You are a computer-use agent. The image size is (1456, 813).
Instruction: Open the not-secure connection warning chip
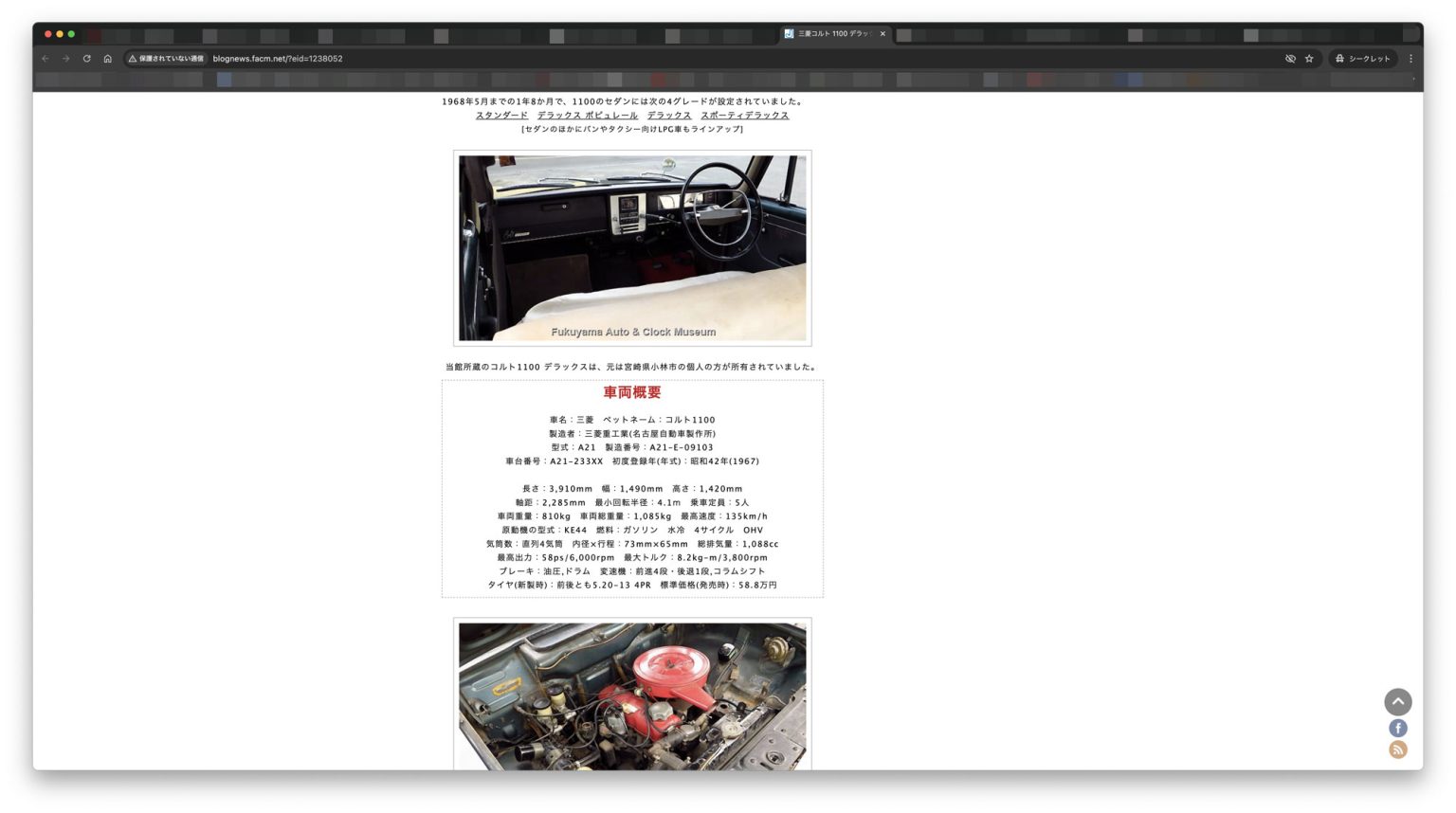[x=166, y=59]
